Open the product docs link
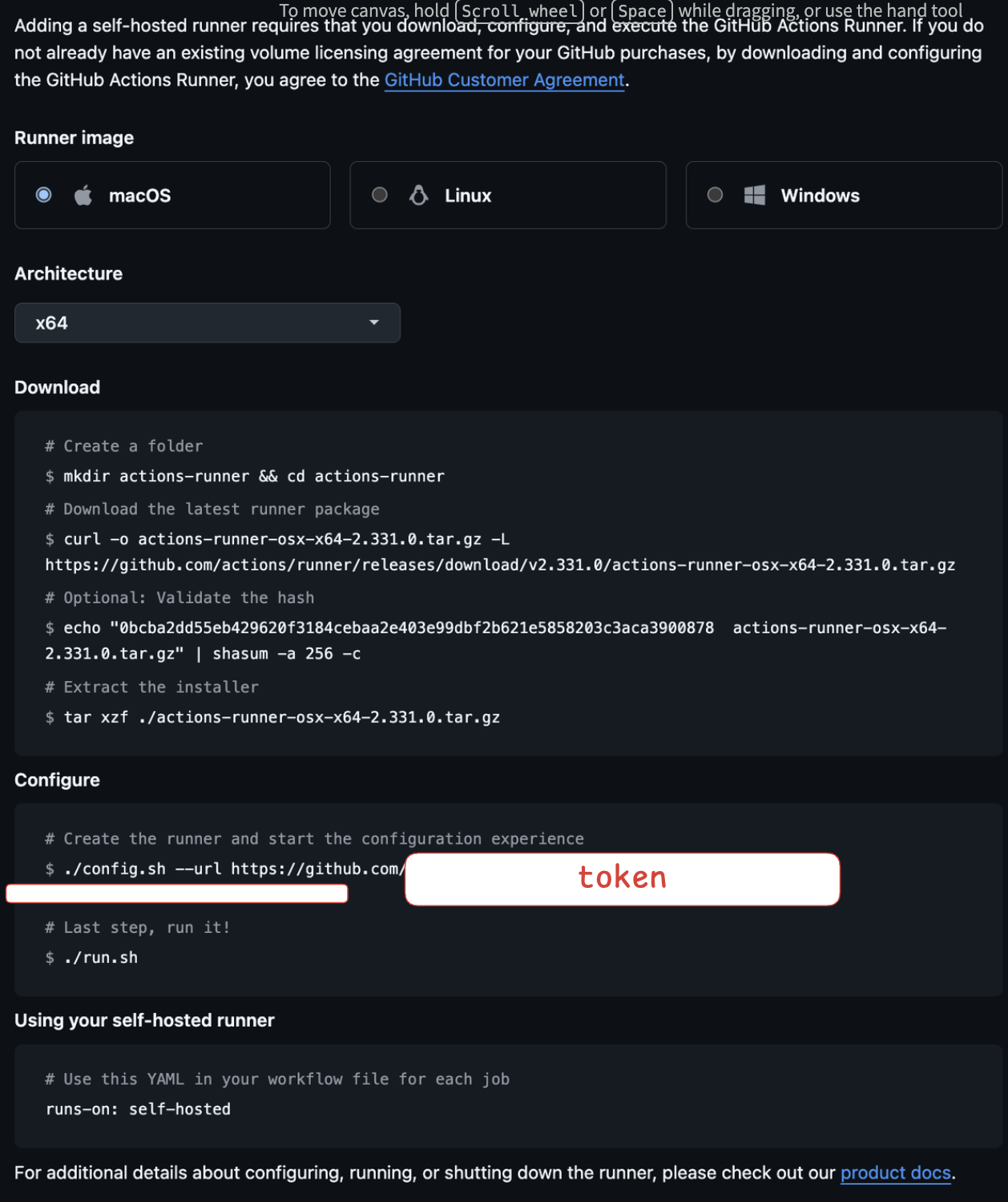Screen dimensions: 1008x1202 coord(895,1173)
